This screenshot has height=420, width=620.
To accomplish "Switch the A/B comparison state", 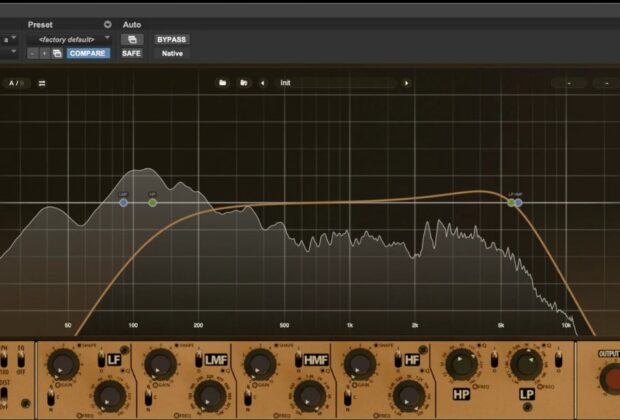I will (x=16, y=83).
